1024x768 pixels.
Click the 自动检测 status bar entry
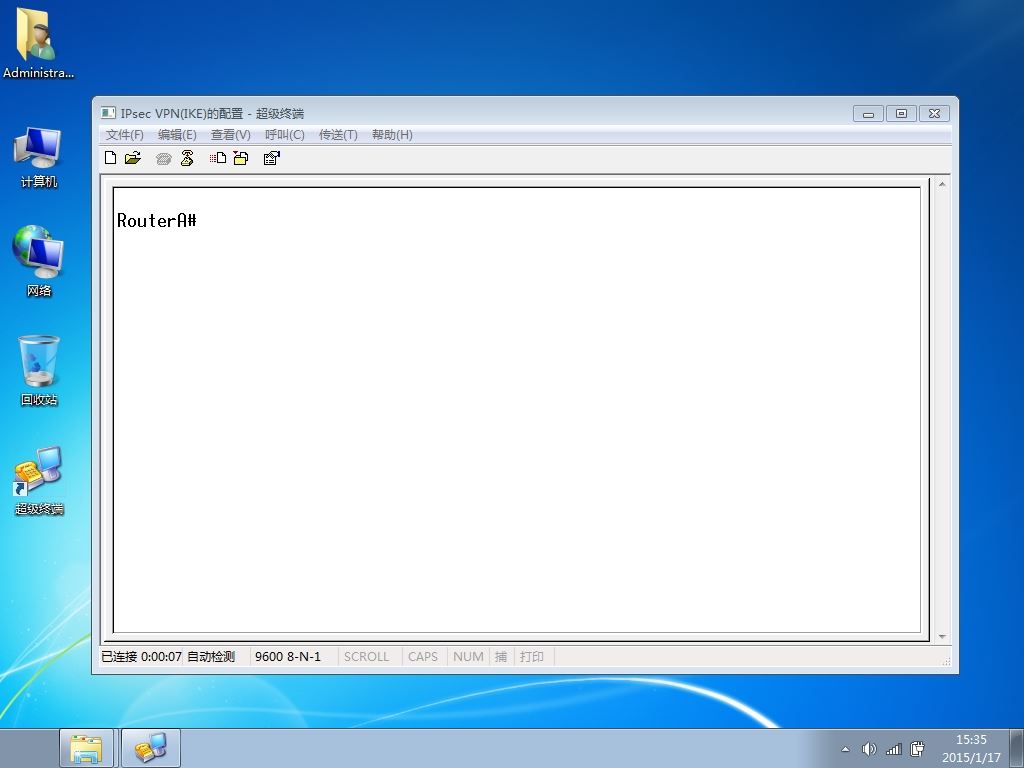pos(211,656)
